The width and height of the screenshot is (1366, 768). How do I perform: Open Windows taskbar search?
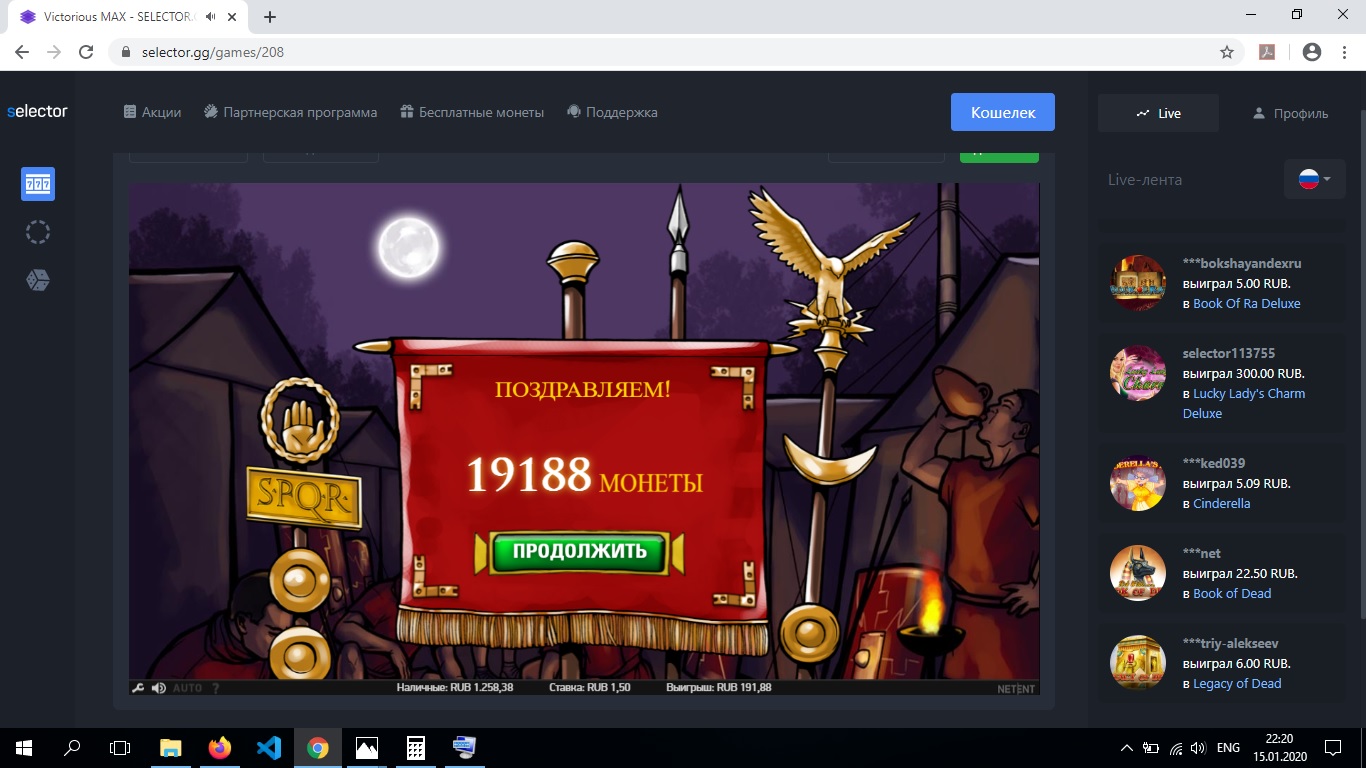(x=72, y=748)
